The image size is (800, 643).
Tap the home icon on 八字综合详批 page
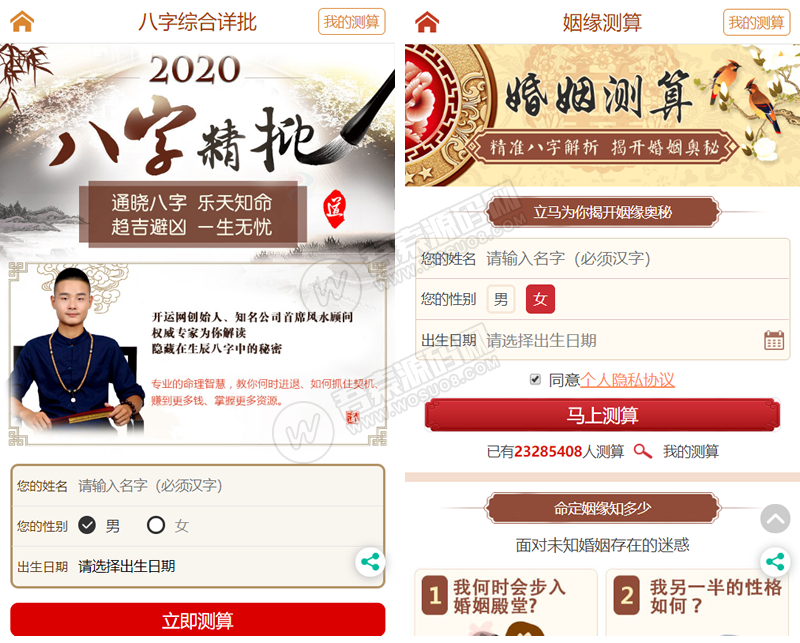pyautogui.click(x=22, y=21)
